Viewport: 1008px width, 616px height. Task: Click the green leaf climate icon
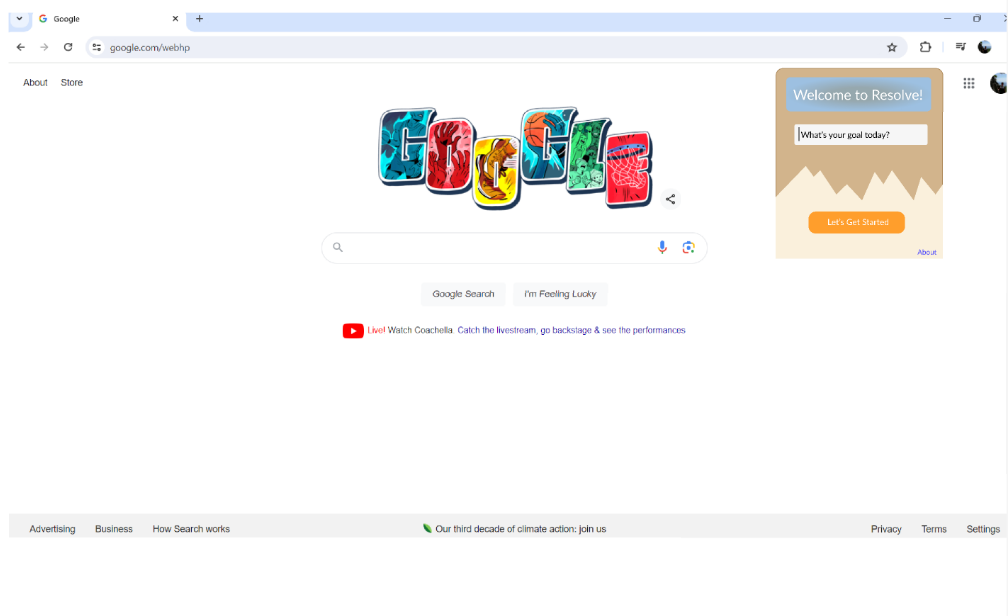tap(427, 528)
